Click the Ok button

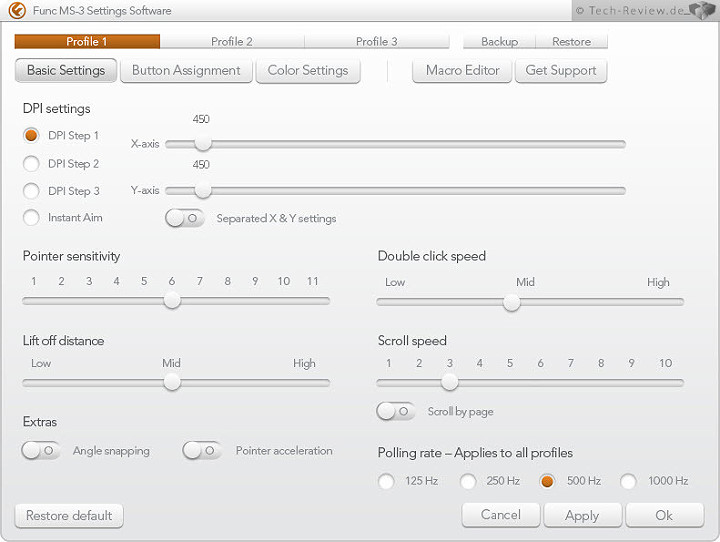(x=664, y=515)
